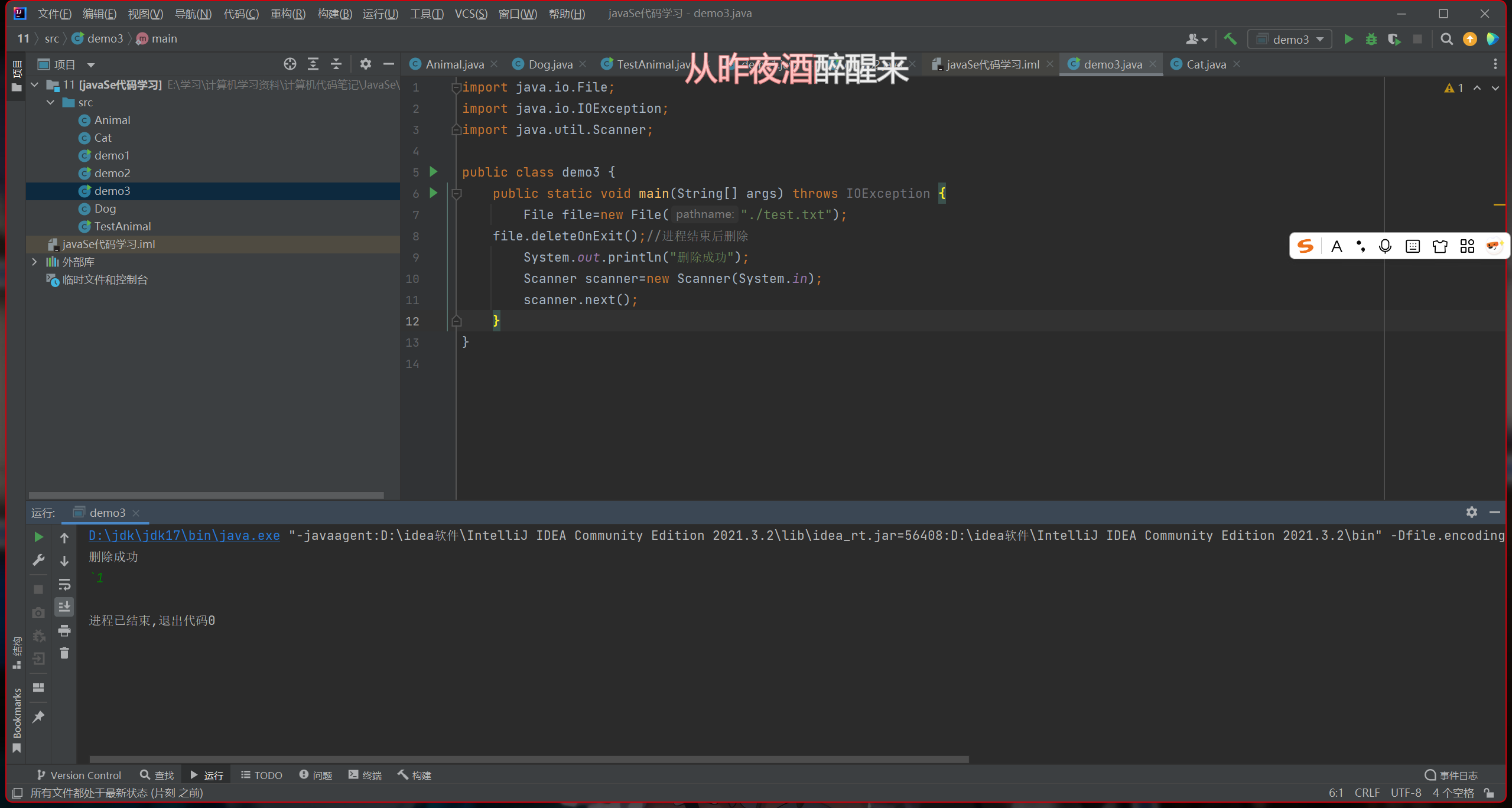Run demo3 with the green Run button in the top toolbar
Viewport: 1512px width, 808px height.
point(1348,40)
